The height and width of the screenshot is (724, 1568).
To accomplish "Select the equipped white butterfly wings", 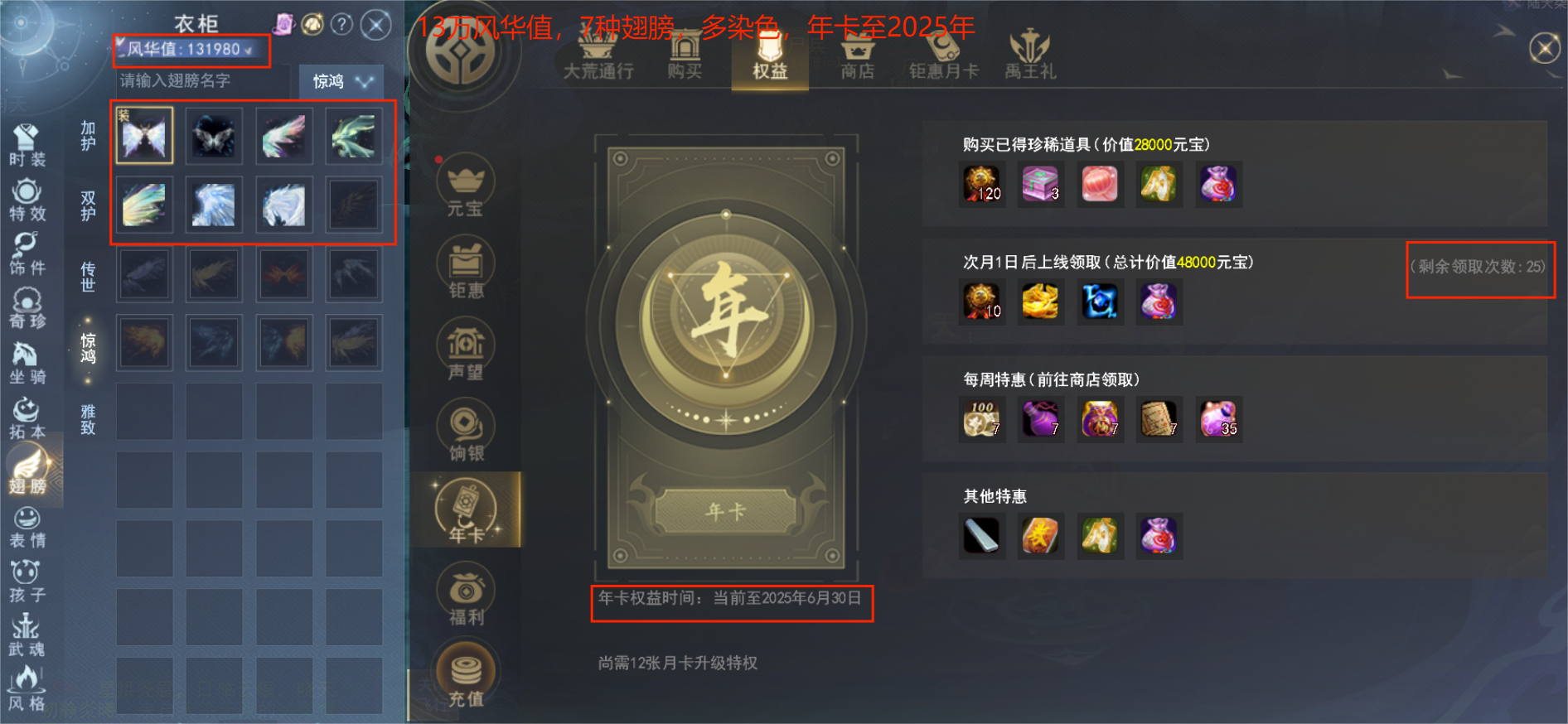I will (144, 135).
